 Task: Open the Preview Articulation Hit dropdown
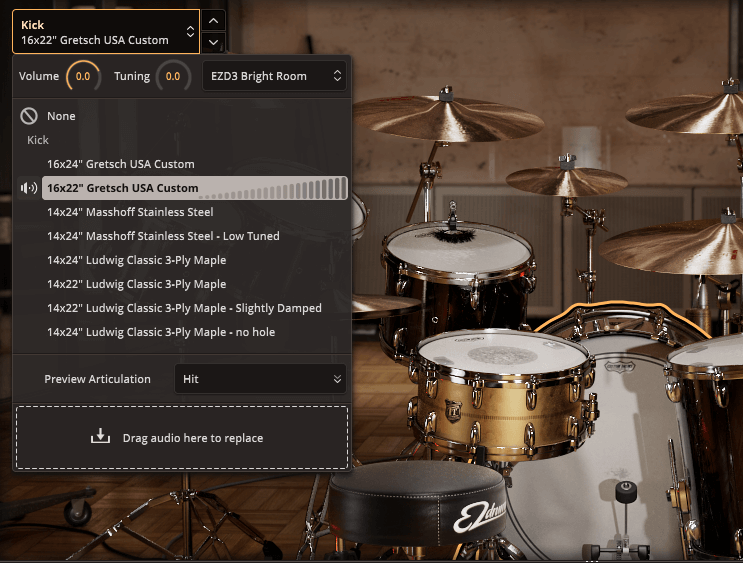[261, 379]
